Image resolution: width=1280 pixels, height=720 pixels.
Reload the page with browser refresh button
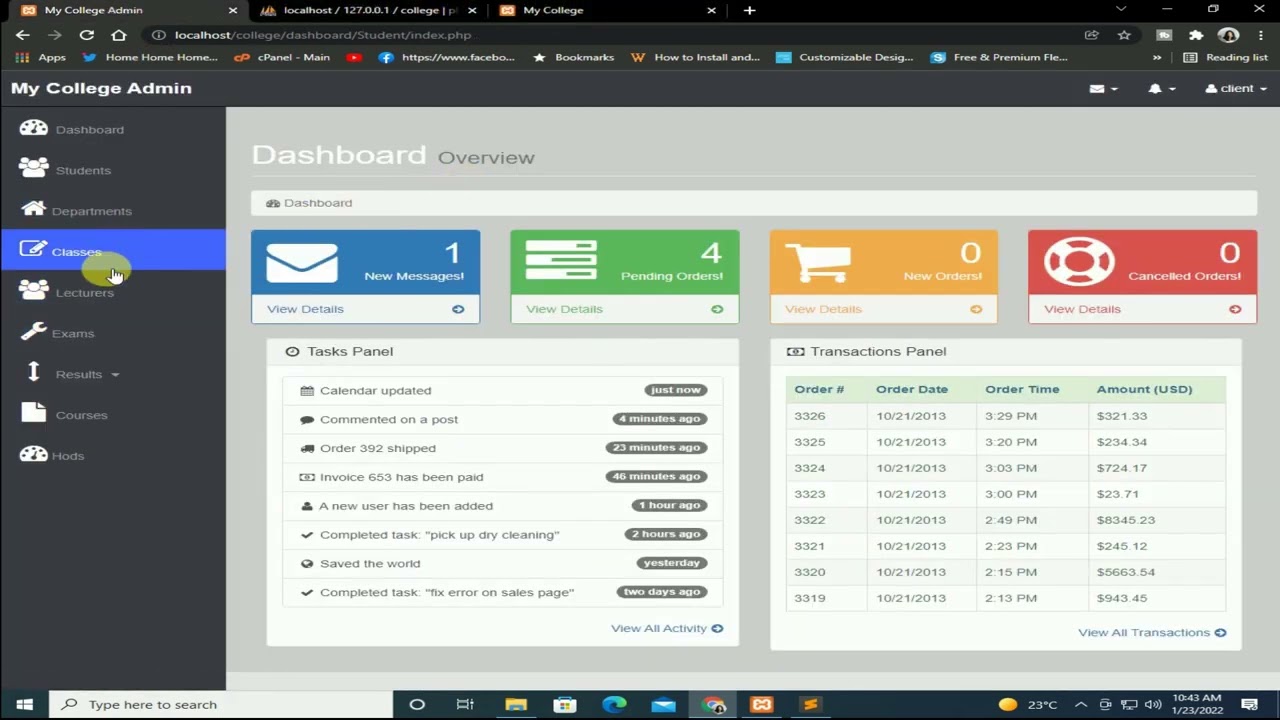pos(87,35)
